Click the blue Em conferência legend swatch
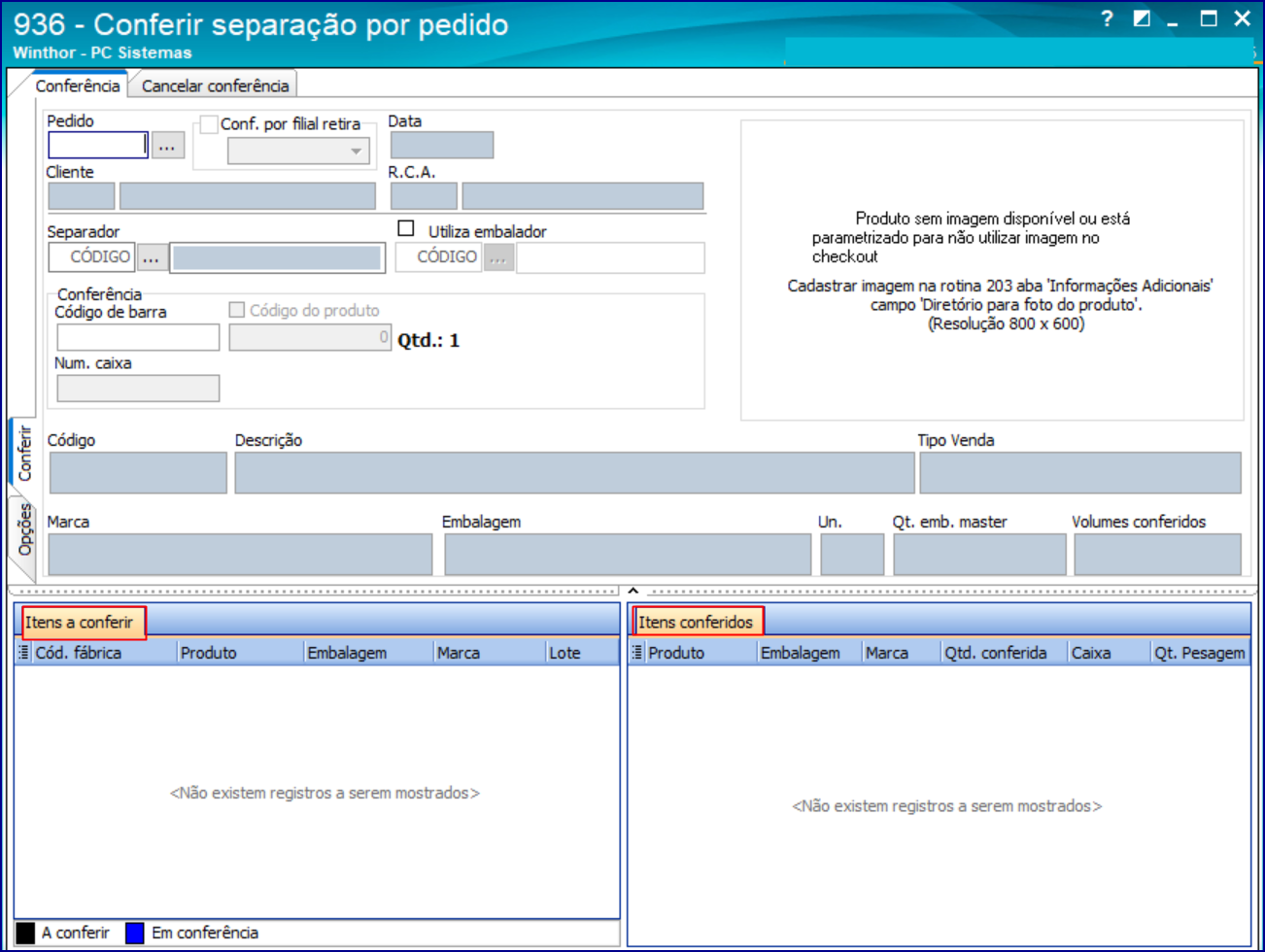The image size is (1265, 952). click(135, 933)
